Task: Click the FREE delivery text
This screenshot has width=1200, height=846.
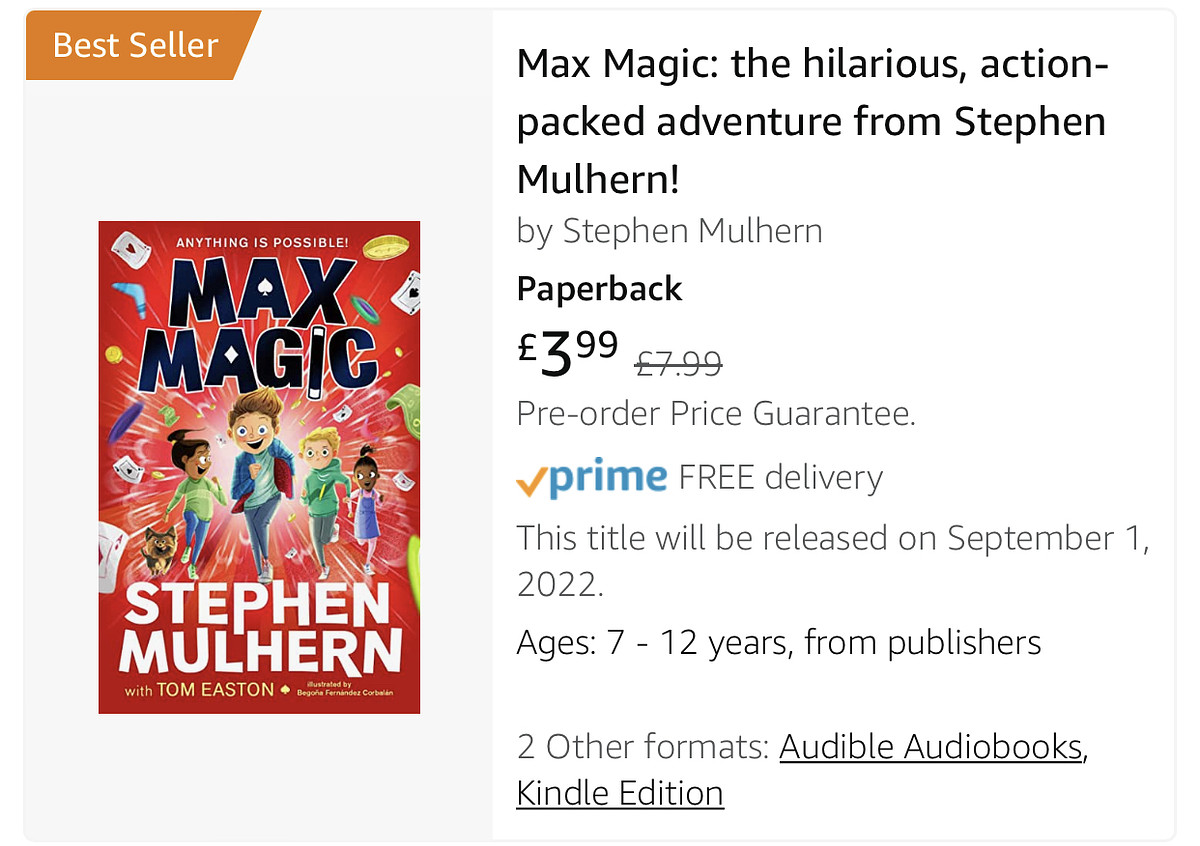Action: tap(780, 478)
